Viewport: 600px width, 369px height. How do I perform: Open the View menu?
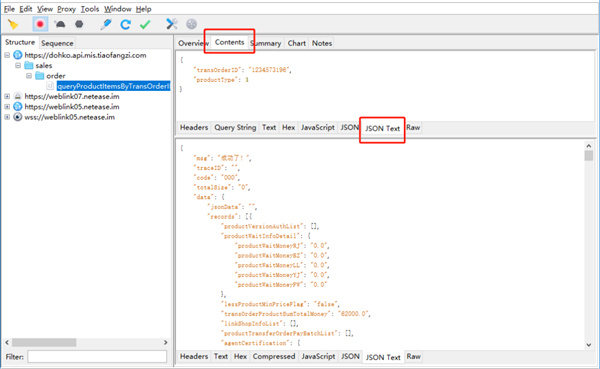click(x=45, y=9)
